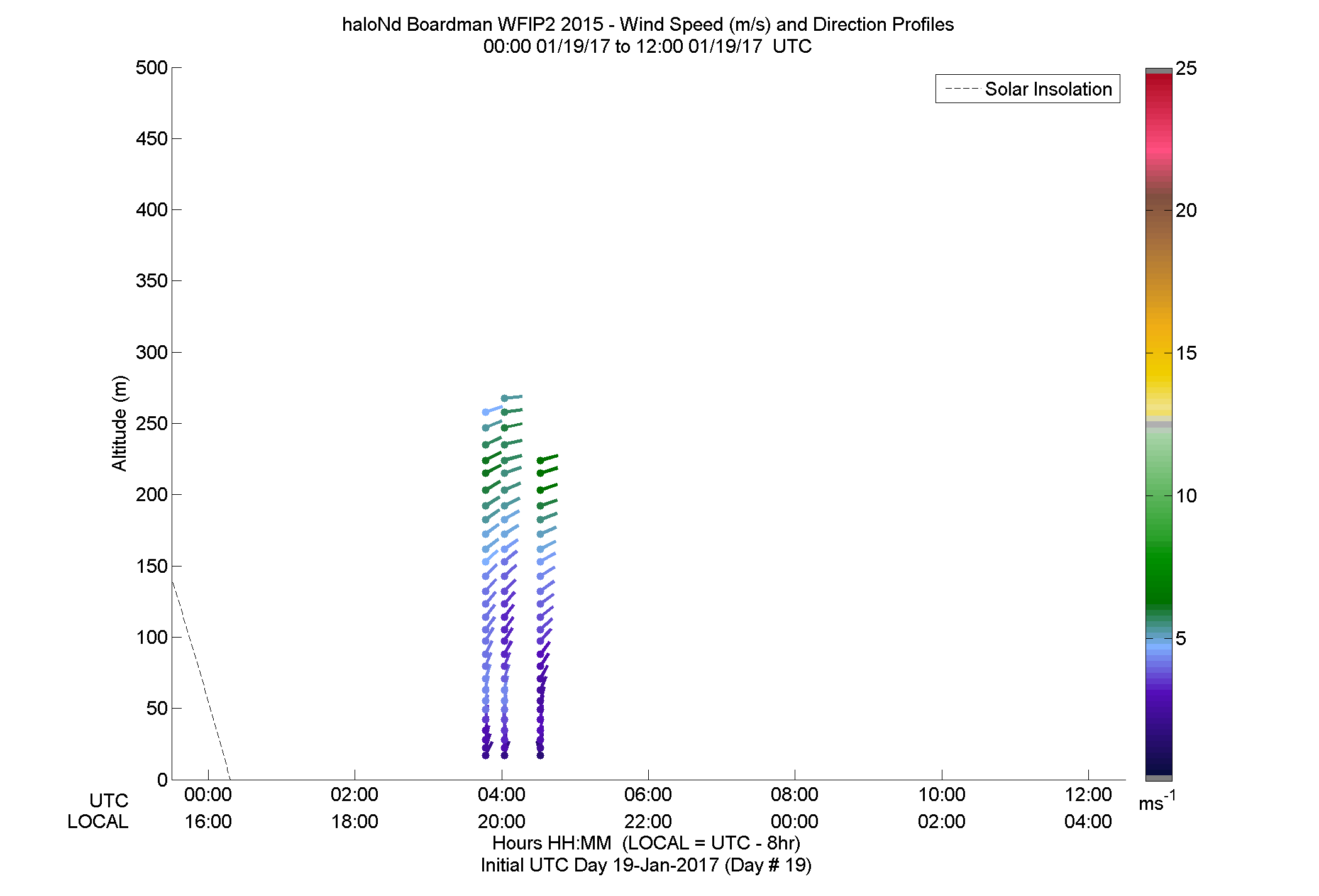Screen dimensions: 1319x896
Task: Click the colorbar label 5
Action: (x=1181, y=638)
